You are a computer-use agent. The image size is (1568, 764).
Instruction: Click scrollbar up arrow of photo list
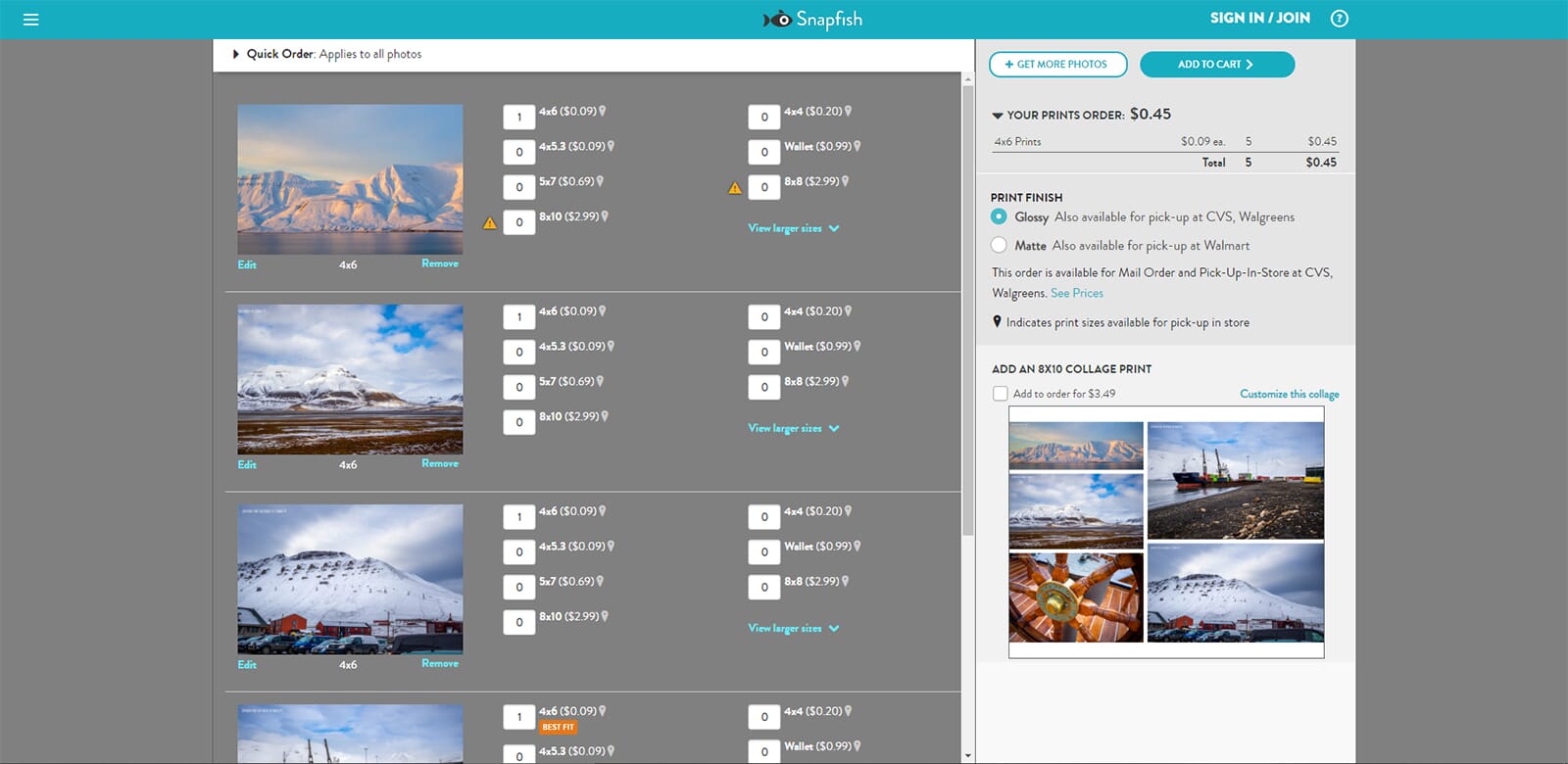coord(968,78)
